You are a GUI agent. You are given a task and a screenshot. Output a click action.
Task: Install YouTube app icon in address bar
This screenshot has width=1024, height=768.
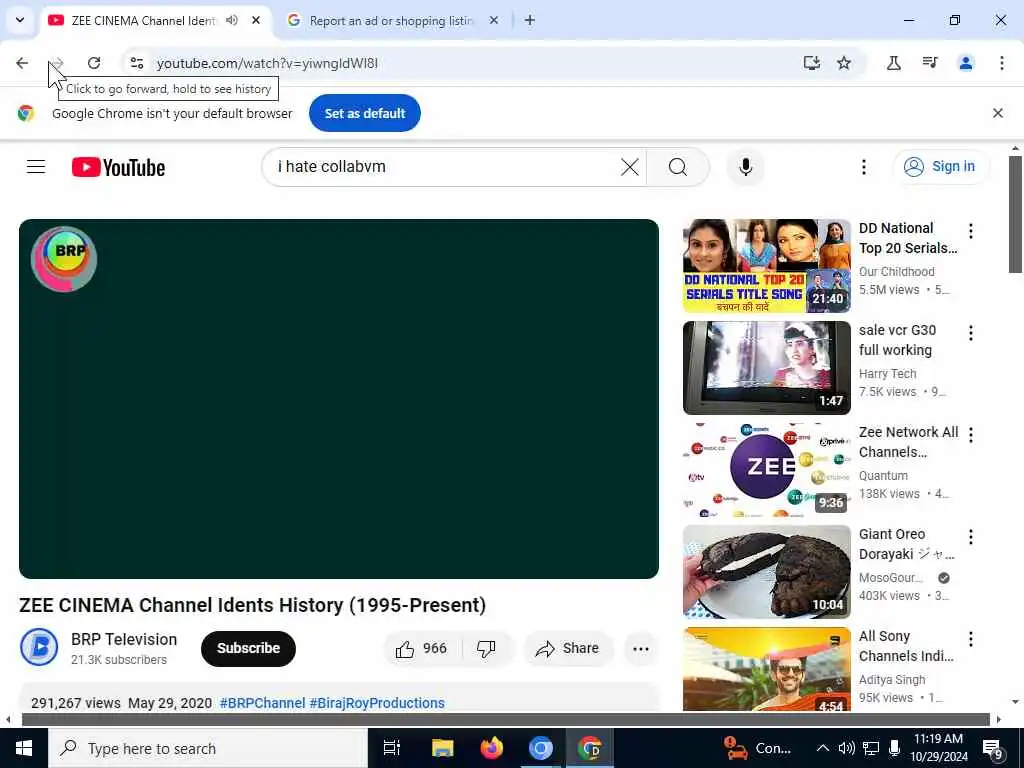[x=811, y=63]
